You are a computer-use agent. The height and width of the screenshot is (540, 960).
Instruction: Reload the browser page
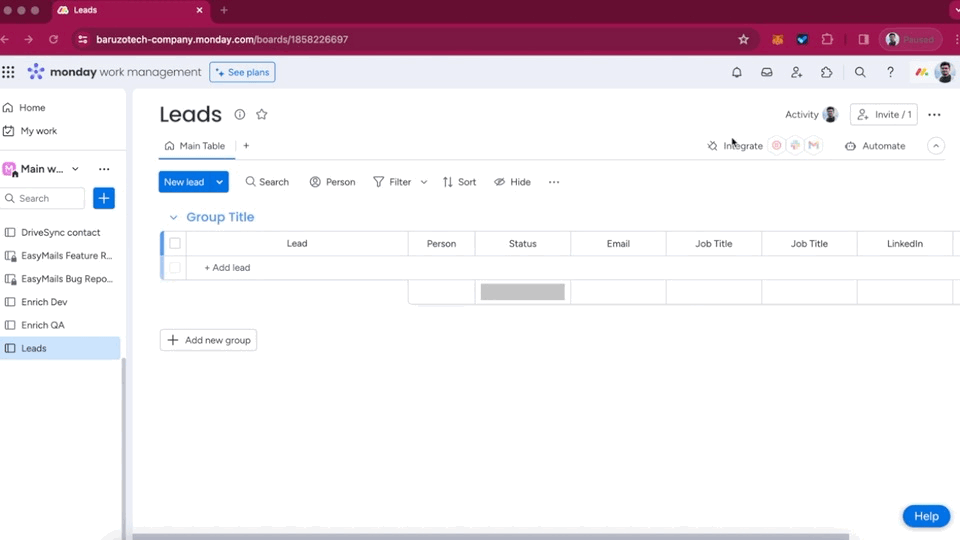53,39
